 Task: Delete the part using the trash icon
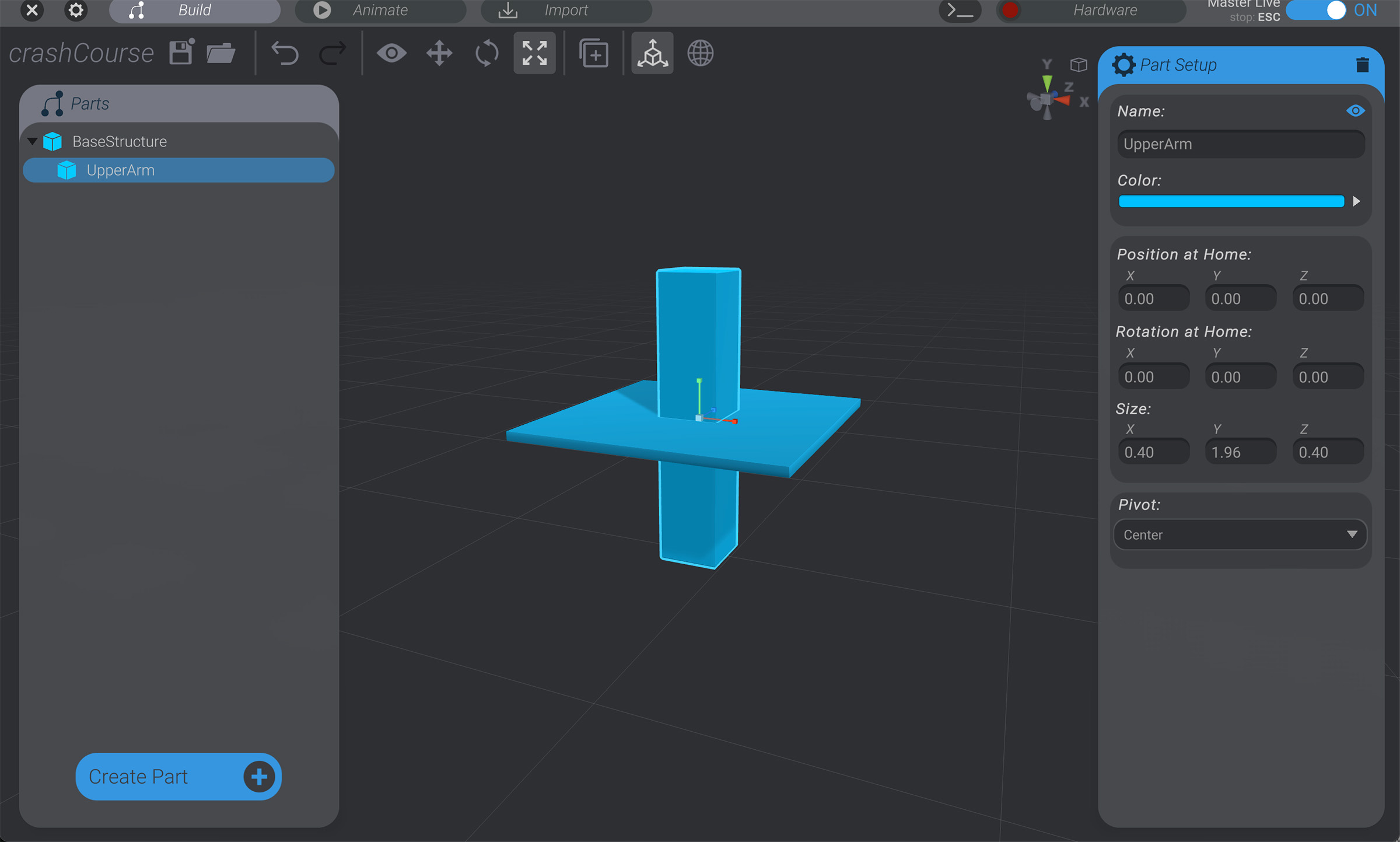(1363, 65)
